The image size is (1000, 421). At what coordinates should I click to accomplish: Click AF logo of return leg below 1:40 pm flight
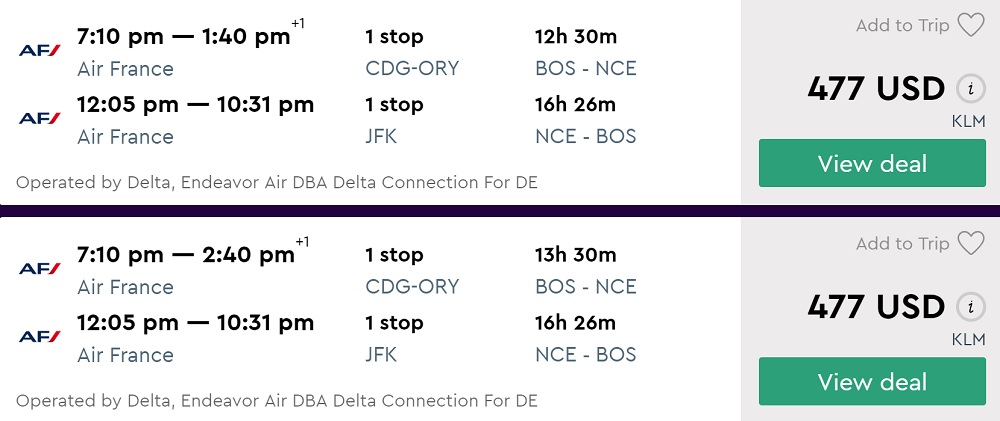[40, 118]
